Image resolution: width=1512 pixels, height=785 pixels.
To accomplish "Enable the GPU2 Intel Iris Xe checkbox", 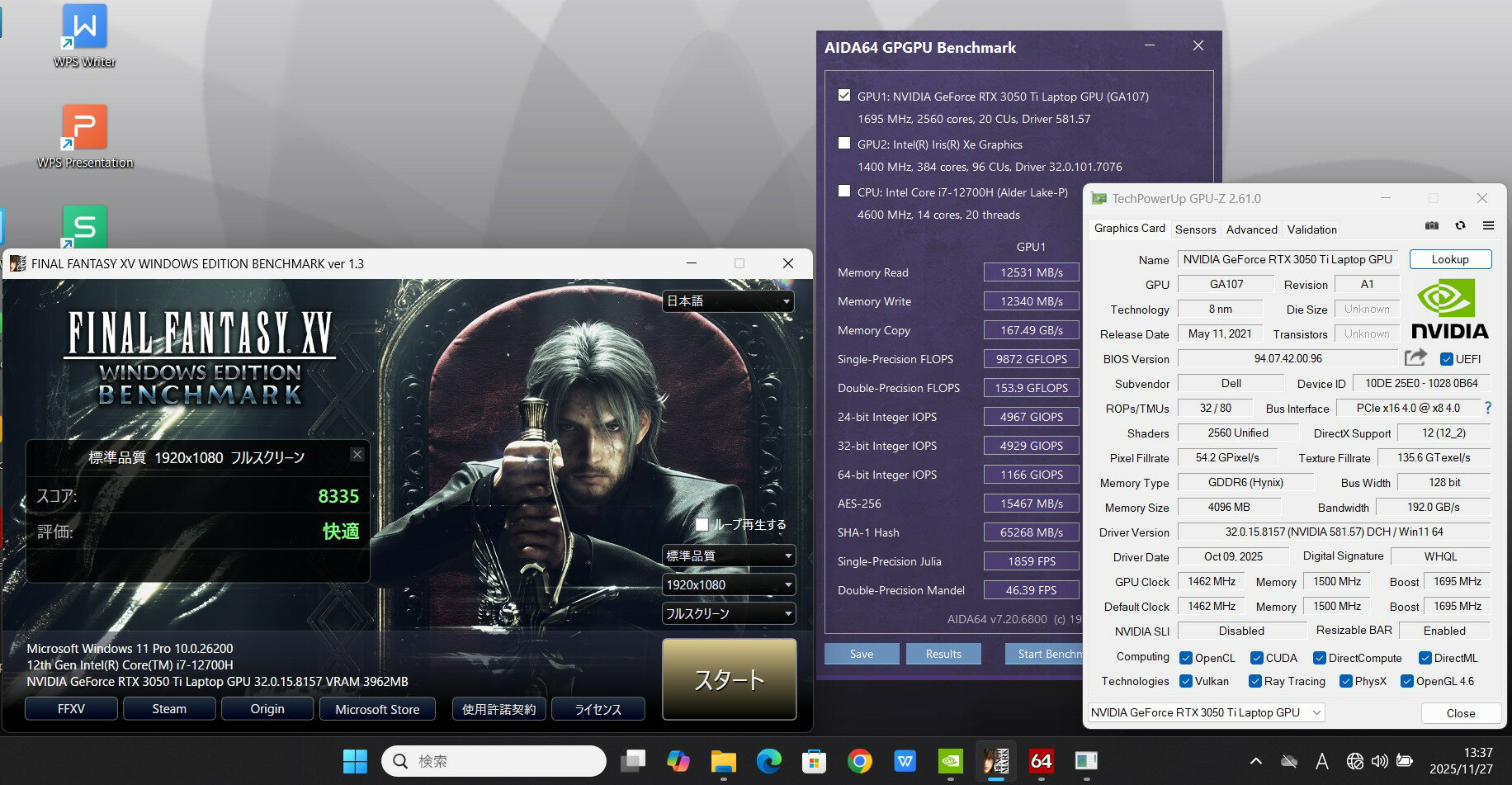I will (844, 143).
